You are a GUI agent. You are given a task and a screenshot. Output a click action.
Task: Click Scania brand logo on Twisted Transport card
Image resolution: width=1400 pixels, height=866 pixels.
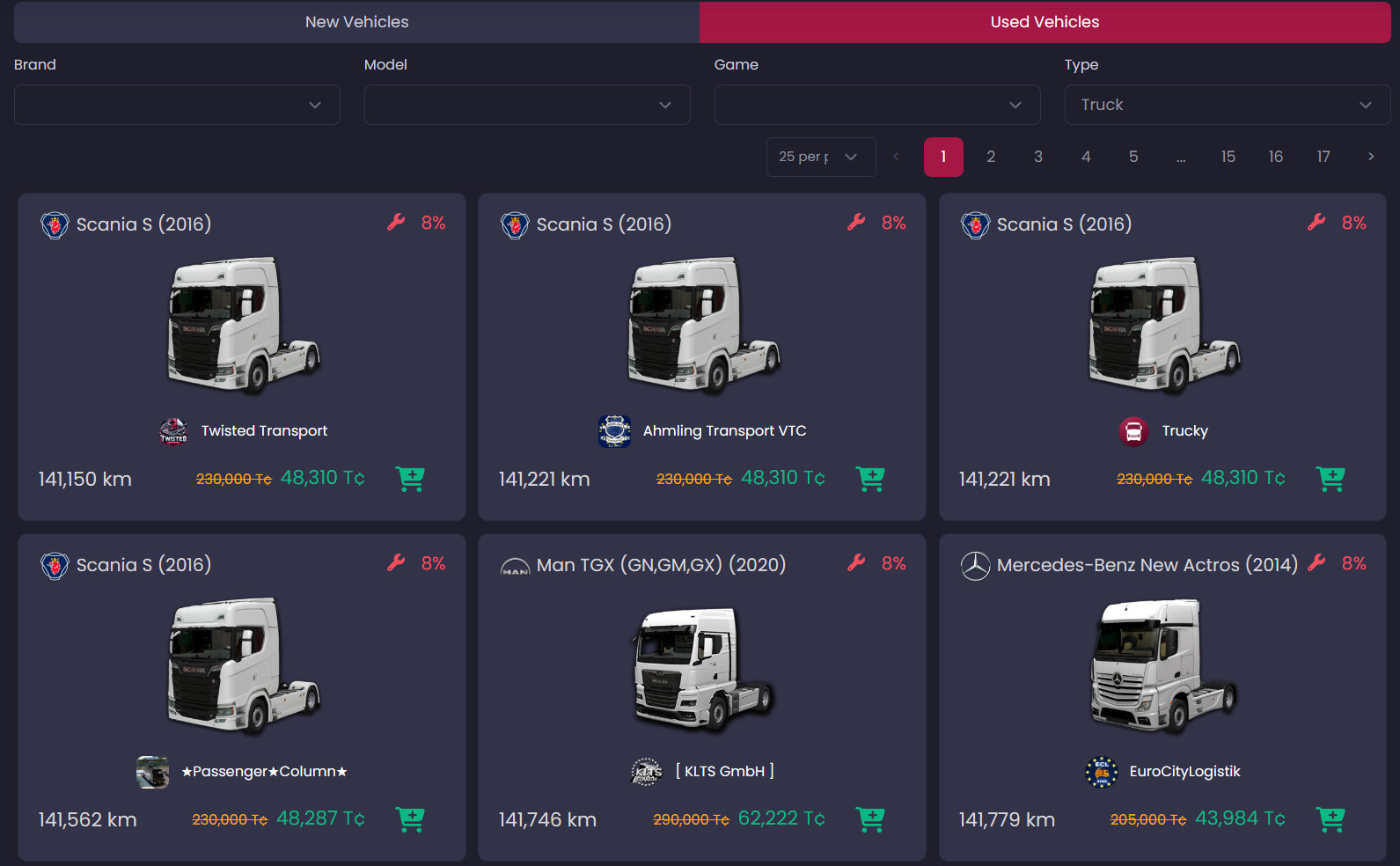point(55,225)
